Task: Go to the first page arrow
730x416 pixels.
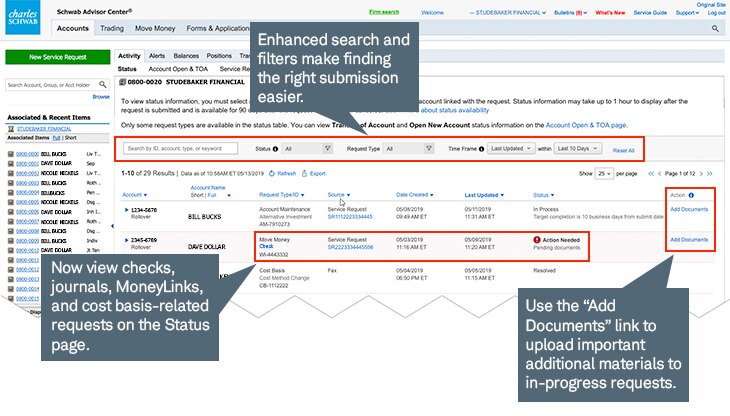Action: click(x=651, y=174)
